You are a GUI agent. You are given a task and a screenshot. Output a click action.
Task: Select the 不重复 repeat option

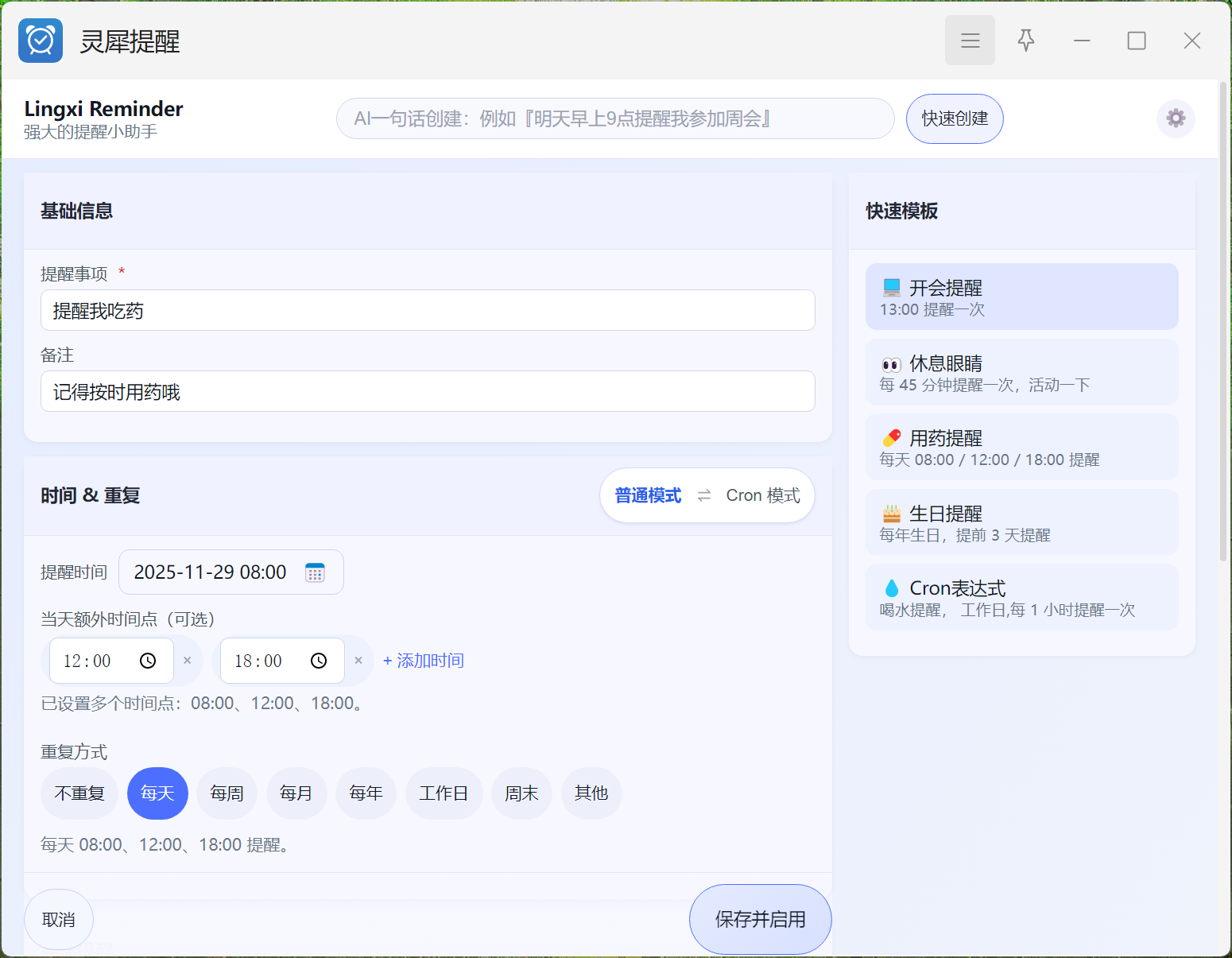pos(79,793)
